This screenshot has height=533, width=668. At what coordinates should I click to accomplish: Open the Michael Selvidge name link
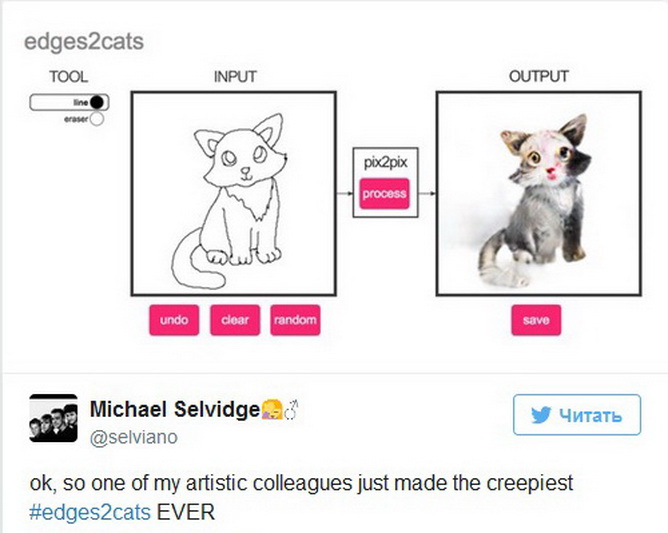tap(174, 409)
